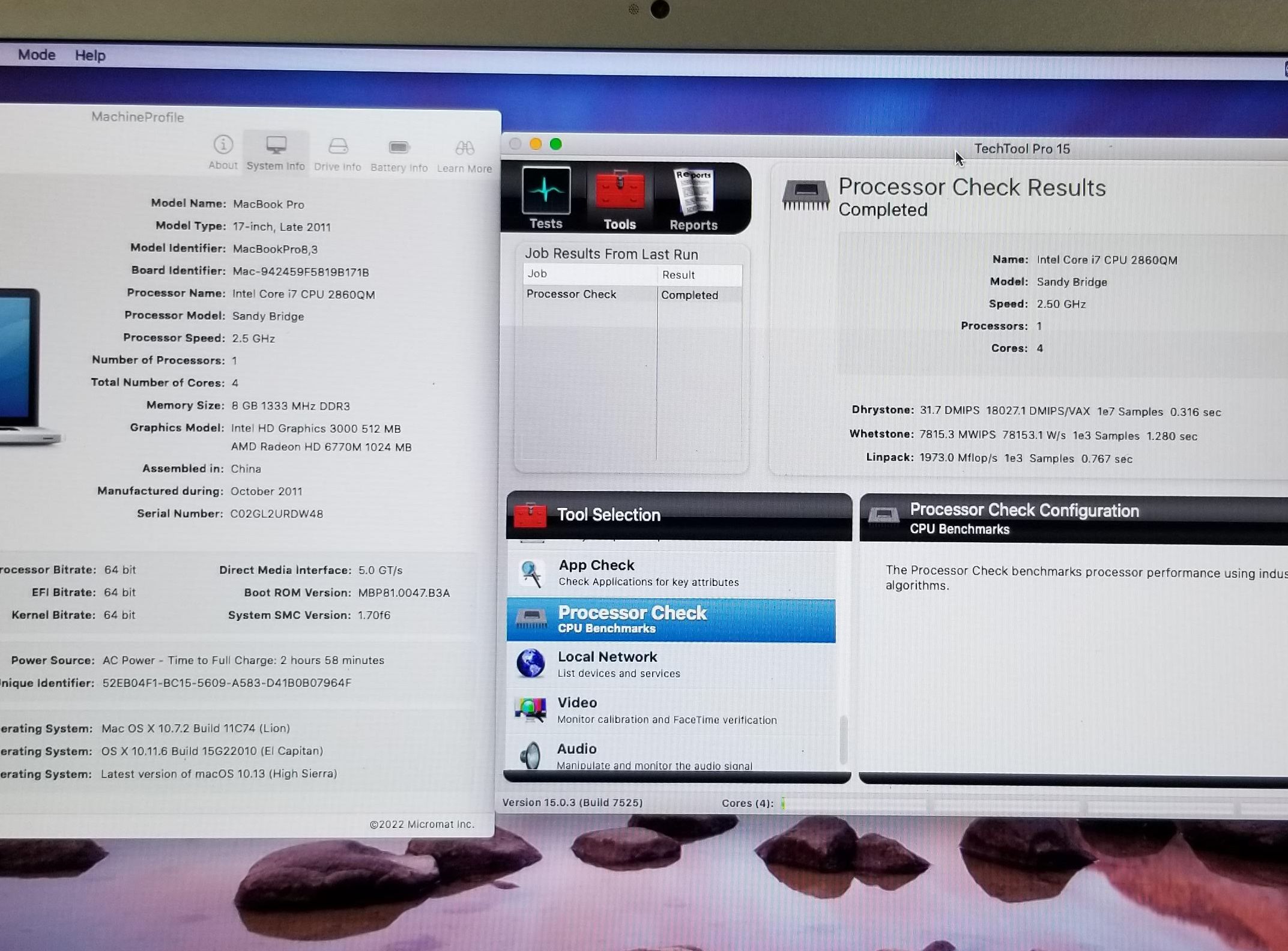This screenshot has width=1288, height=951.
Task: Switch to System Info view
Action: 276,146
